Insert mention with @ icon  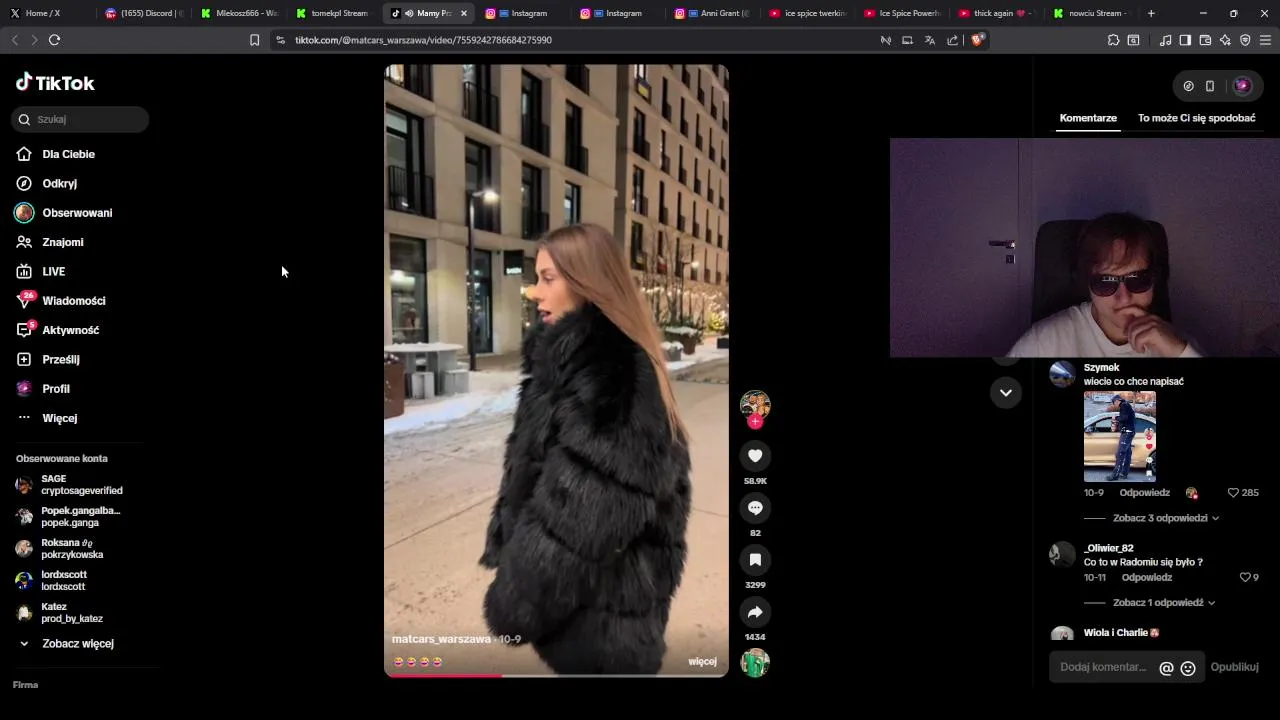(1166, 668)
